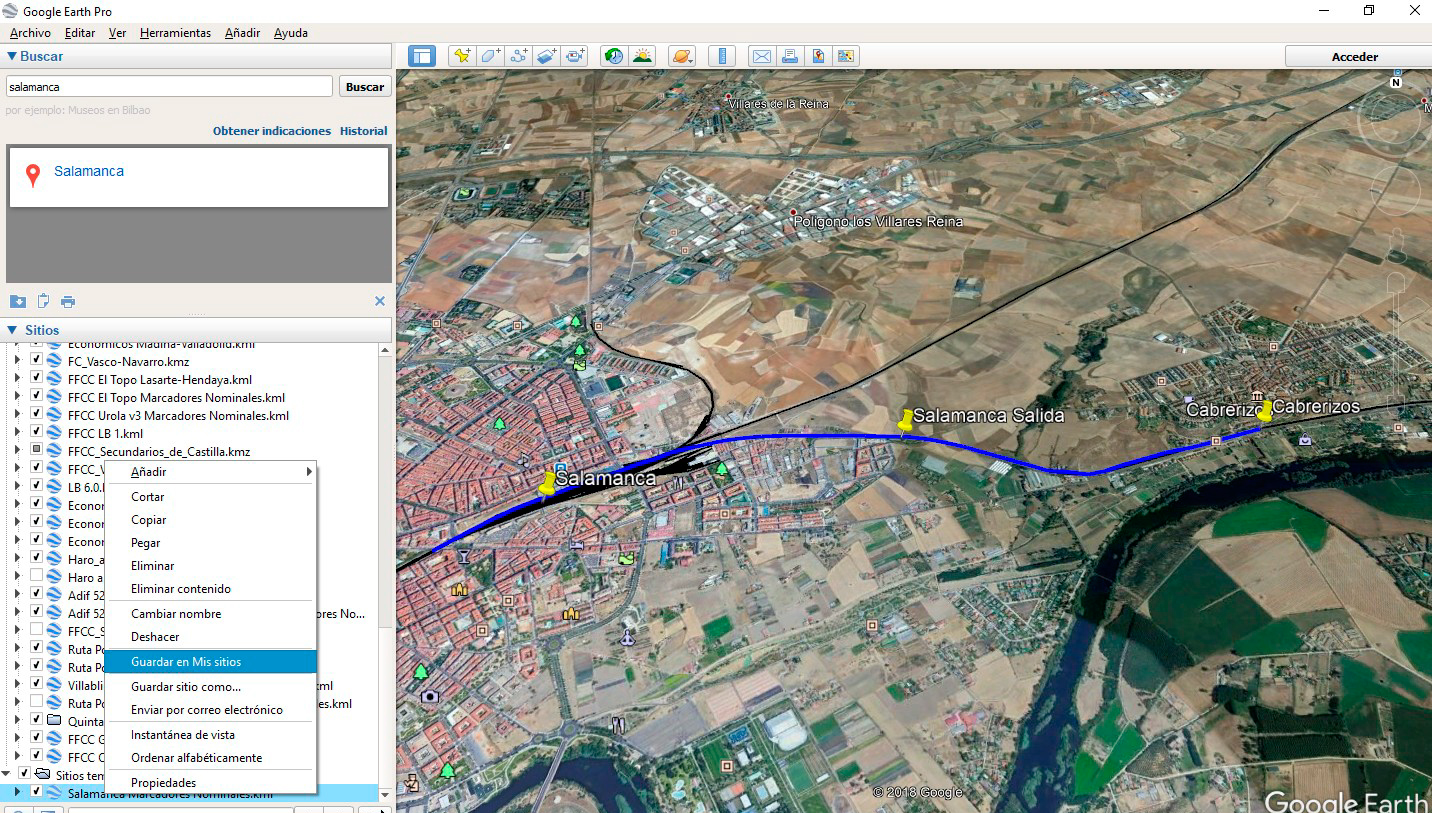Choose Guardar sitio como... context option
The image size is (1432, 813).
pos(211,687)
